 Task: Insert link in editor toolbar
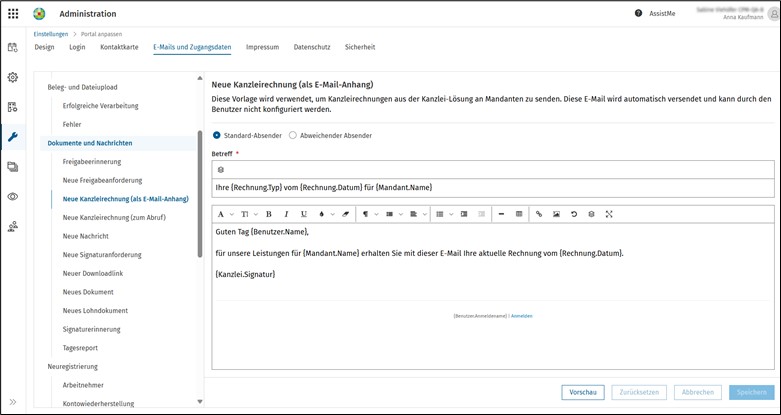coord(538,214)
